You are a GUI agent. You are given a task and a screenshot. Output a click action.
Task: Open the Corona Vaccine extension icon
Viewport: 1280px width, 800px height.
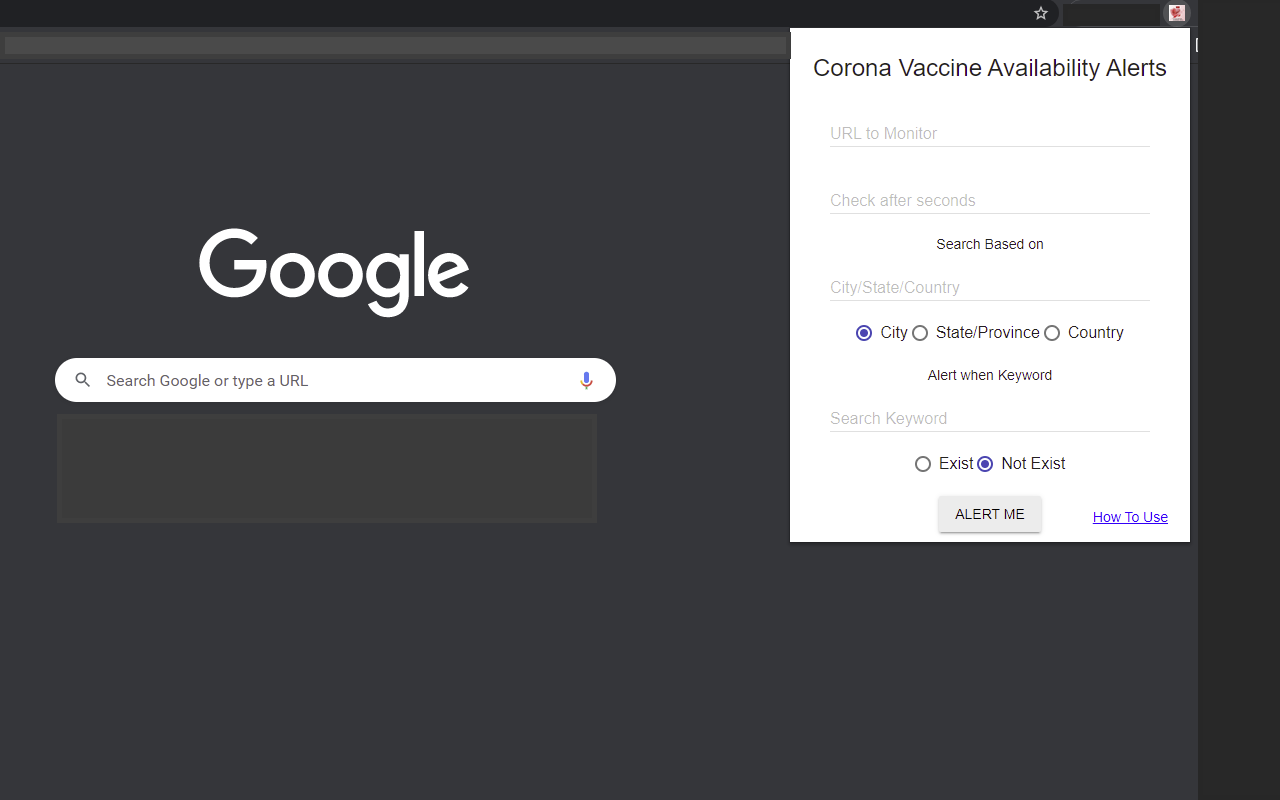(x=1177, y=13)
